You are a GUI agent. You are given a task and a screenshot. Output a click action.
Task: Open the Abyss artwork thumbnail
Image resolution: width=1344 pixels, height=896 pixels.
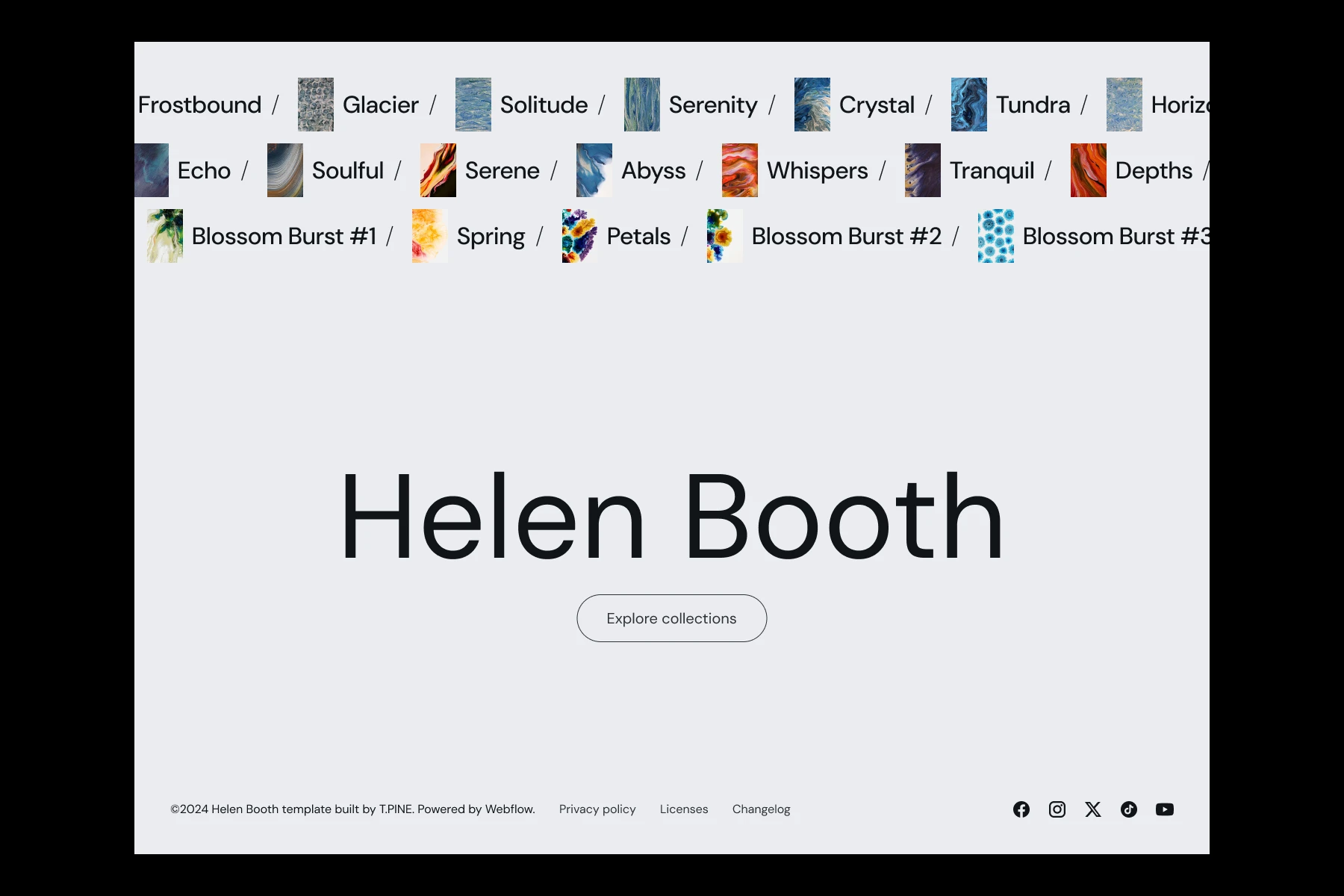pos(593,170)
